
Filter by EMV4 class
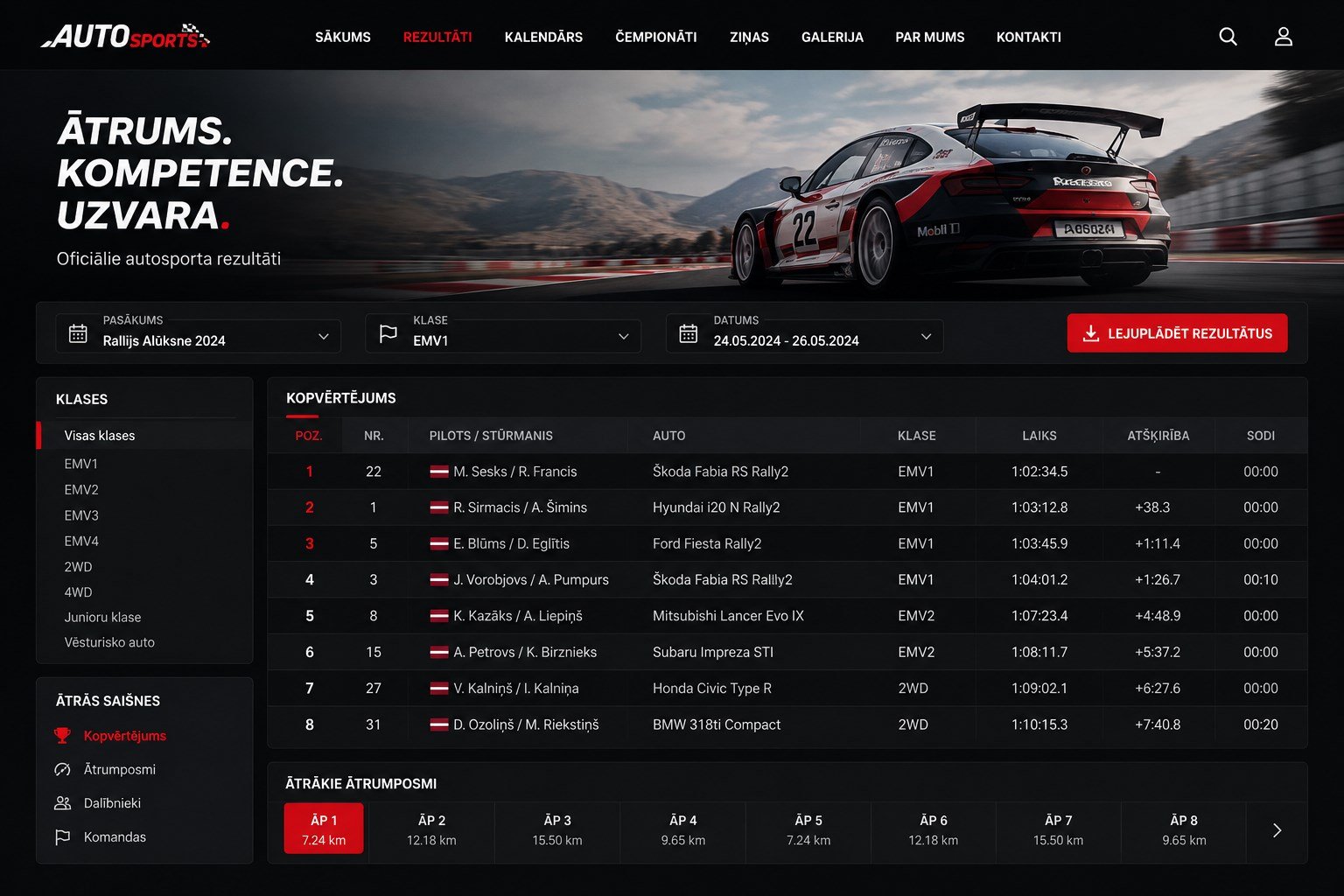(x=81, y=541)
